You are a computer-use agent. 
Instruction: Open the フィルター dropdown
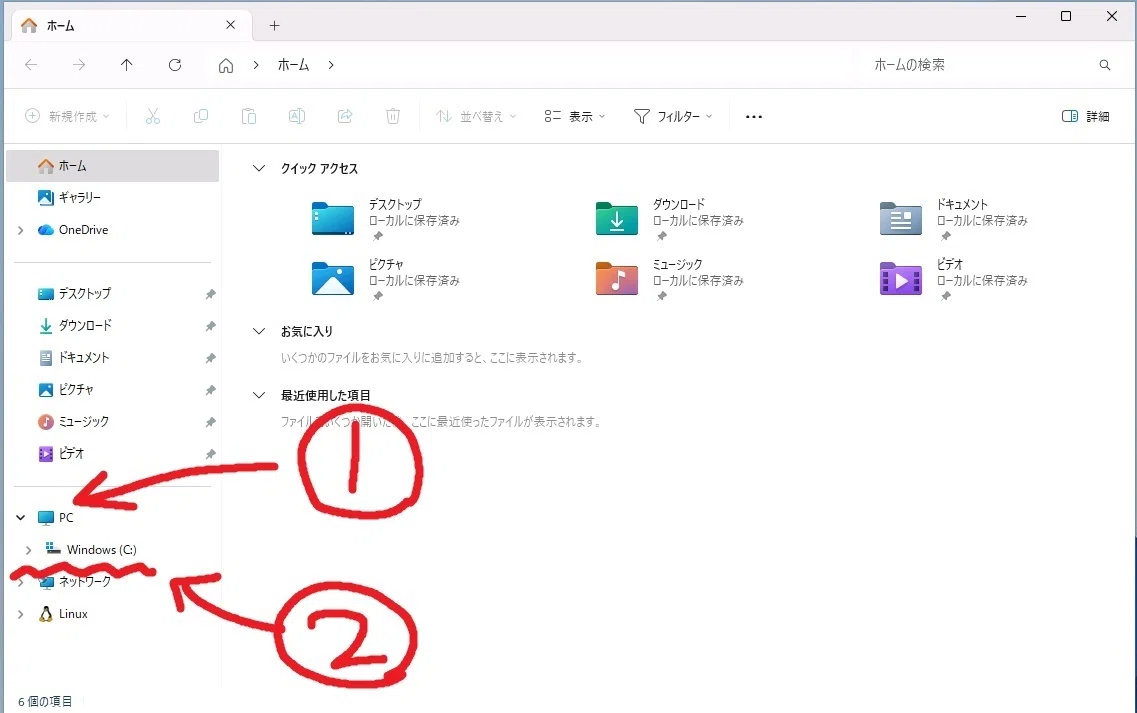point(673,116)
